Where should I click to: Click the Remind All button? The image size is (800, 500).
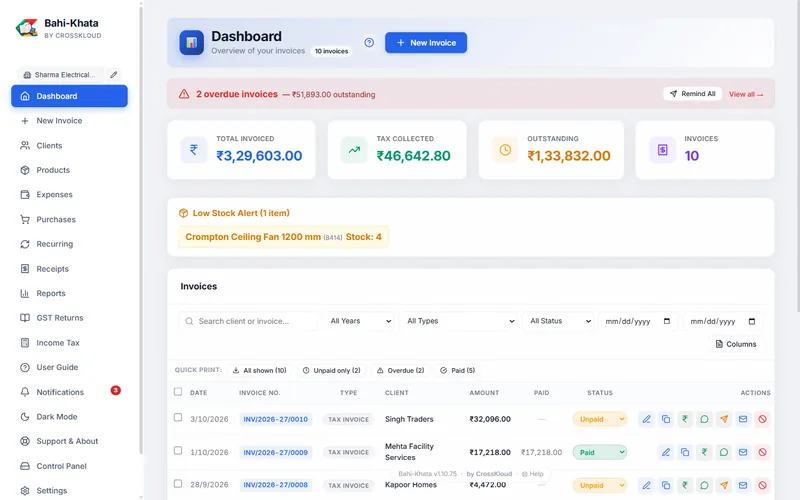coord(693,94)
